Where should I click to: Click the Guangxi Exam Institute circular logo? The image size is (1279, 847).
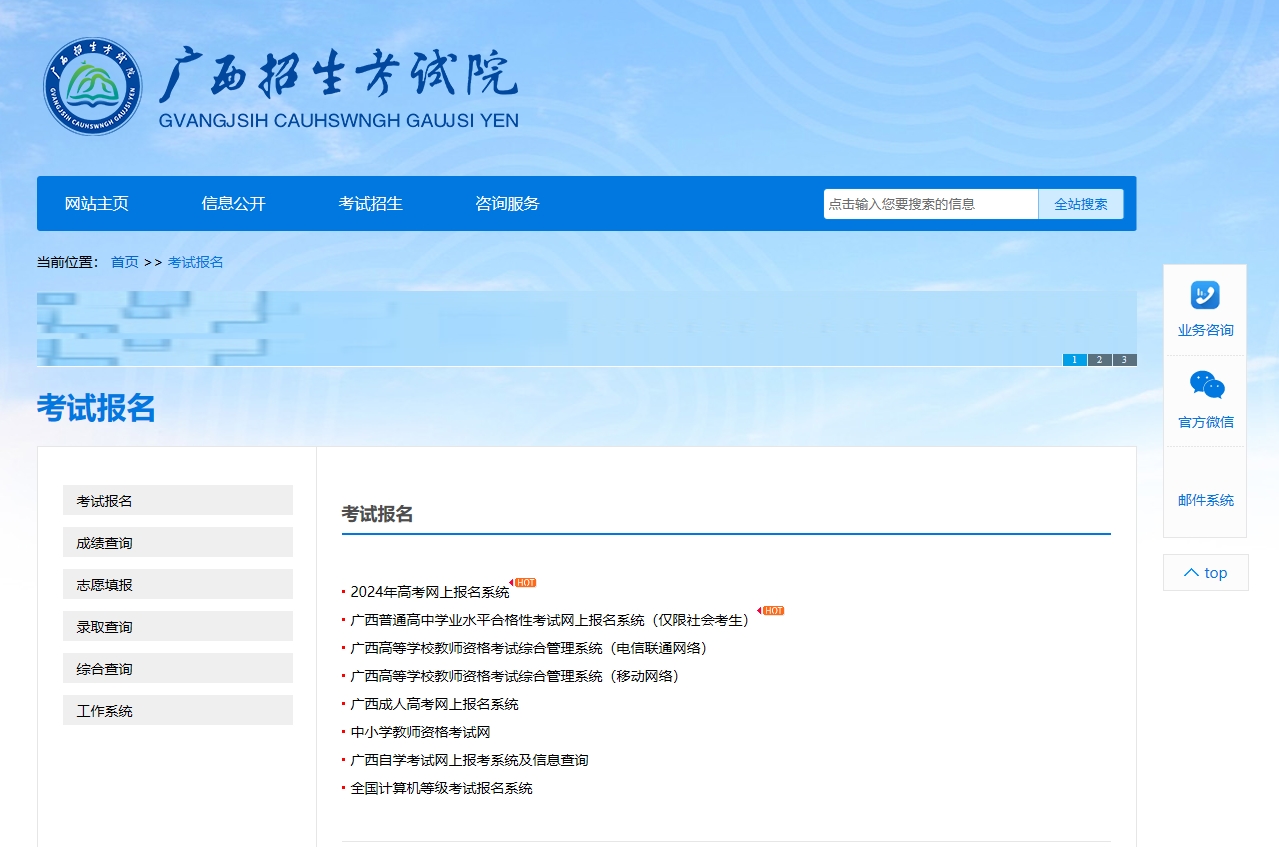(93, 87)
